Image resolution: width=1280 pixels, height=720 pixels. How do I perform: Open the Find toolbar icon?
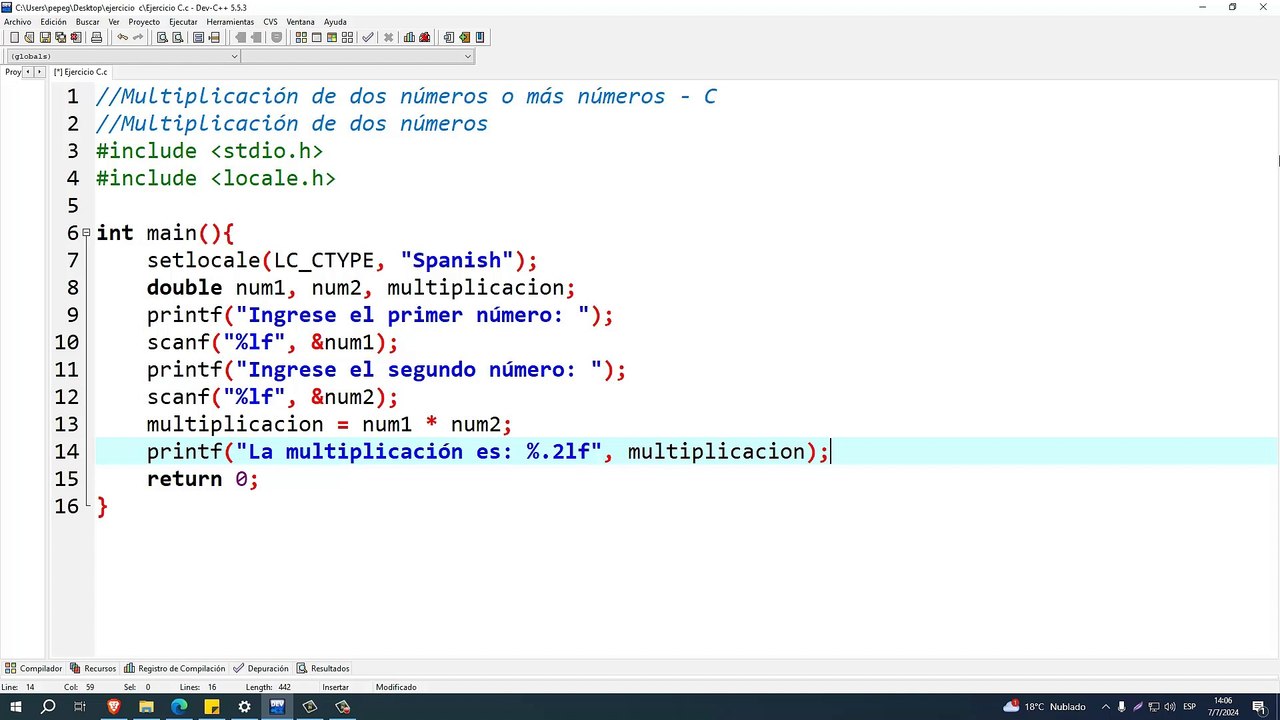162,37
